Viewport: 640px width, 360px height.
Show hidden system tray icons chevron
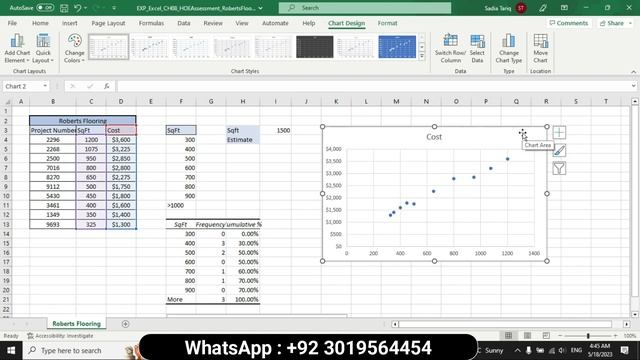tap(517, 350)
